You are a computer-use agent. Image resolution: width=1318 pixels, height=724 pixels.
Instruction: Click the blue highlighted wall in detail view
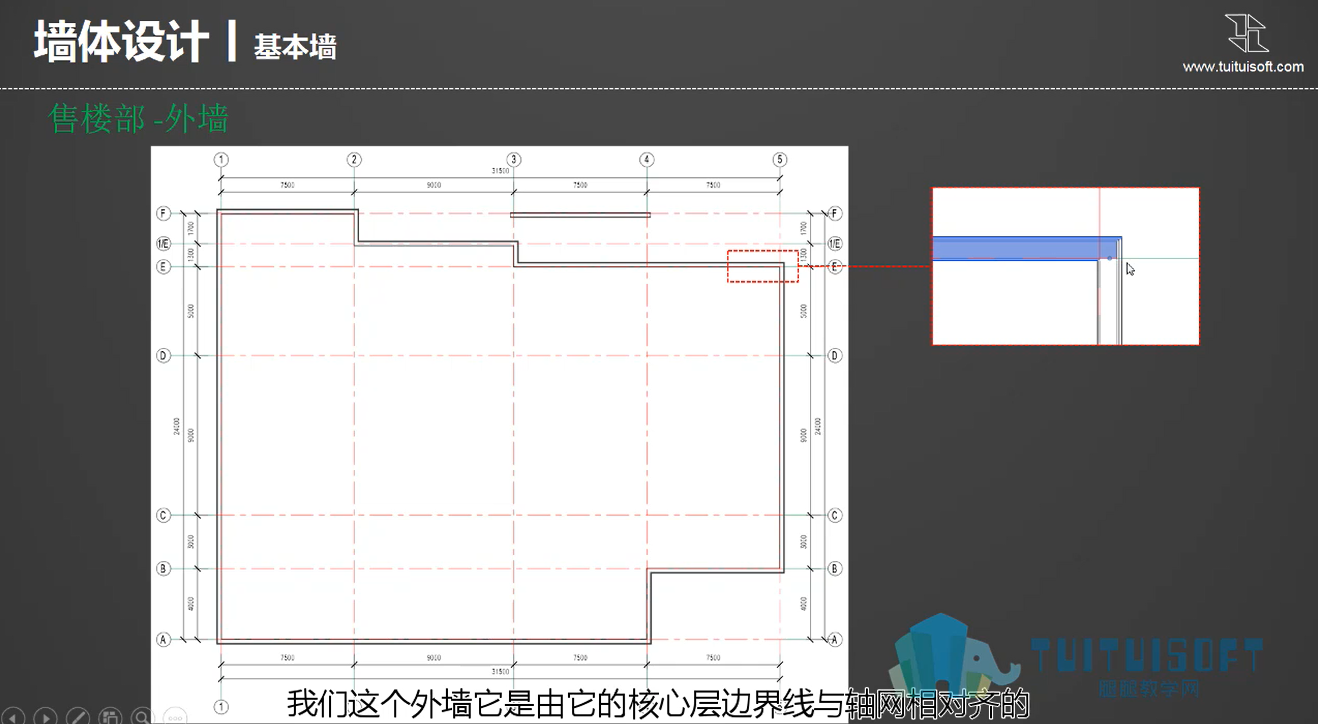click(x=1026, y=248)
